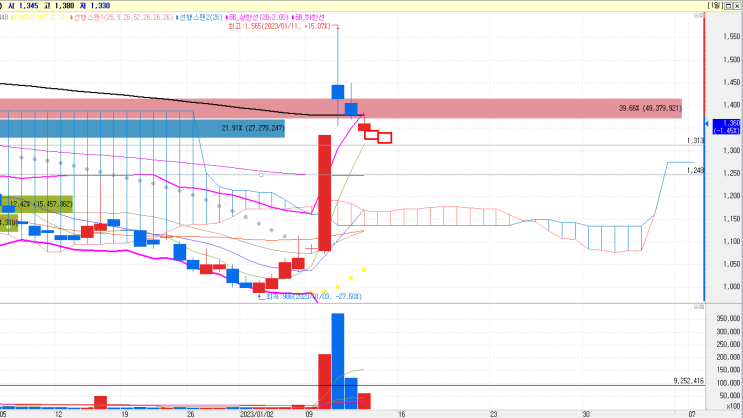Click the 39.66% volume profile bar
The image size is (743, 418).
click(341, 109)
